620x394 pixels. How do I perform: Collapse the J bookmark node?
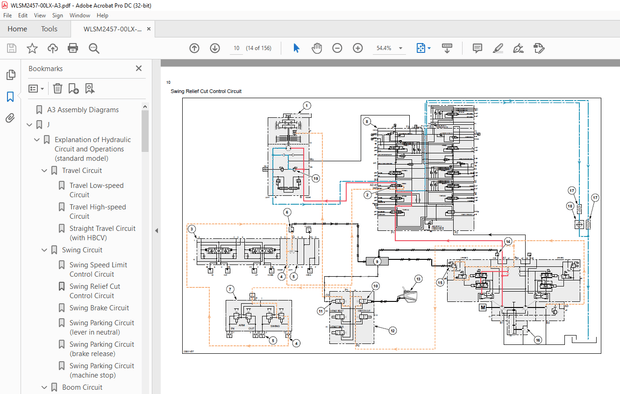pyautogui.click(x=29, y=125)
